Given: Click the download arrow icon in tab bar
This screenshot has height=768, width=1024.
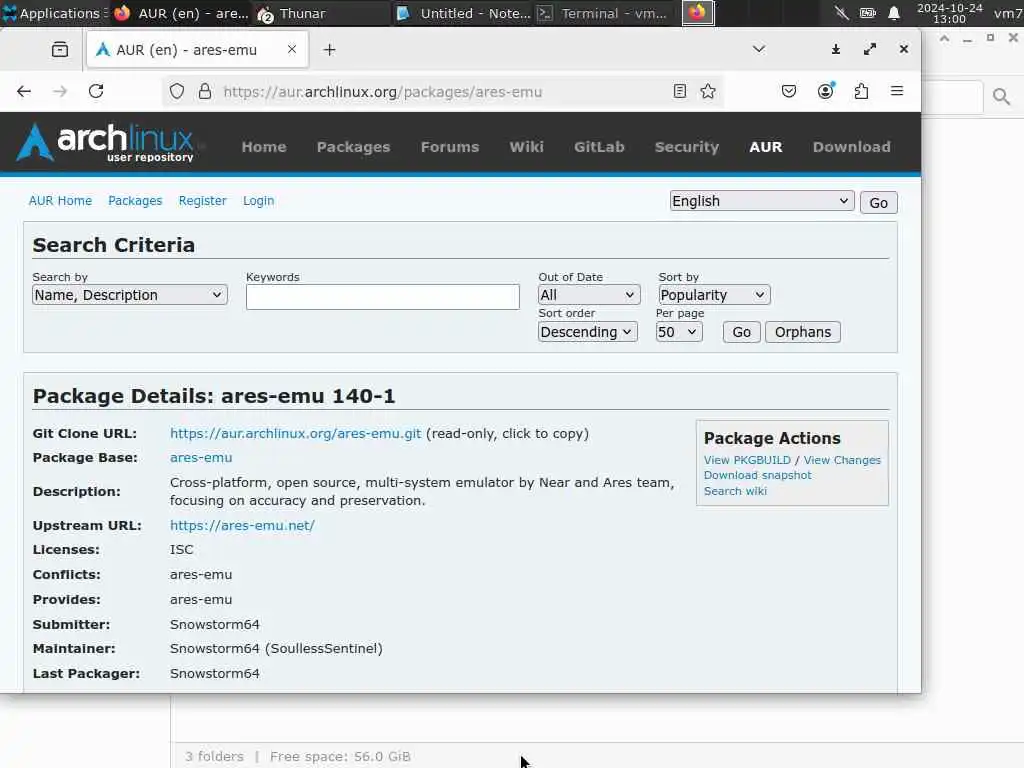Looking at the screenshot, I should point(836,49).
